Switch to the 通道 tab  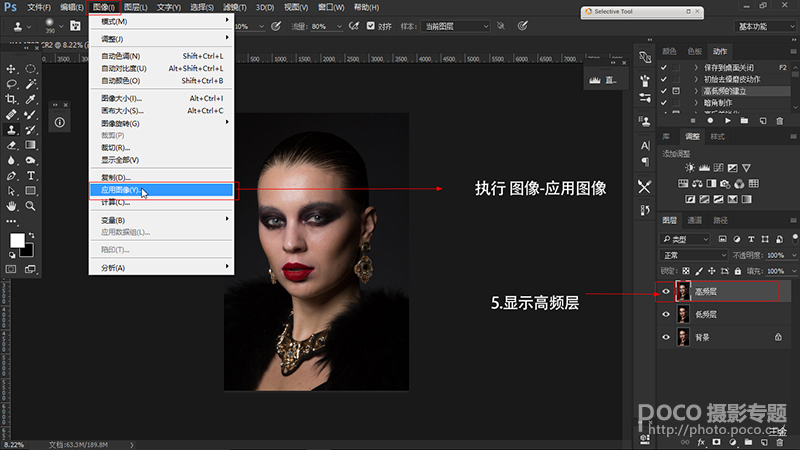695,220
